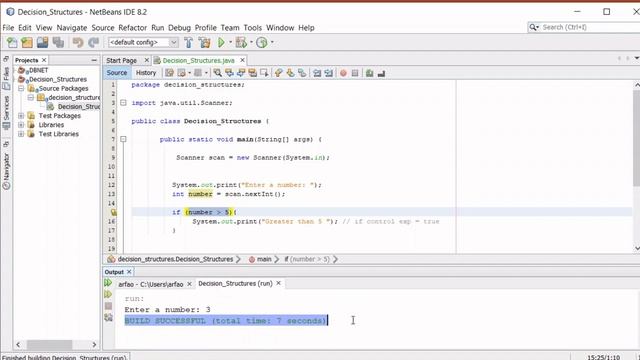Open the Navigate menu

[72, 28]
